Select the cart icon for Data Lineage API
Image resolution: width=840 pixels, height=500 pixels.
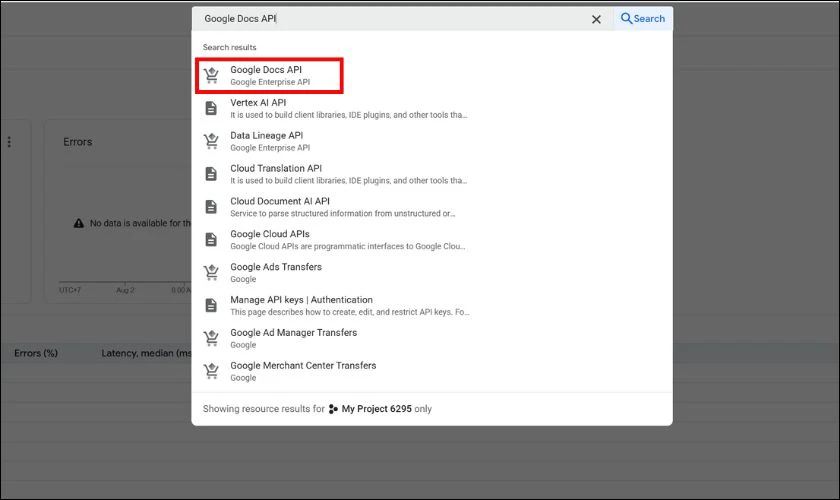212,141
